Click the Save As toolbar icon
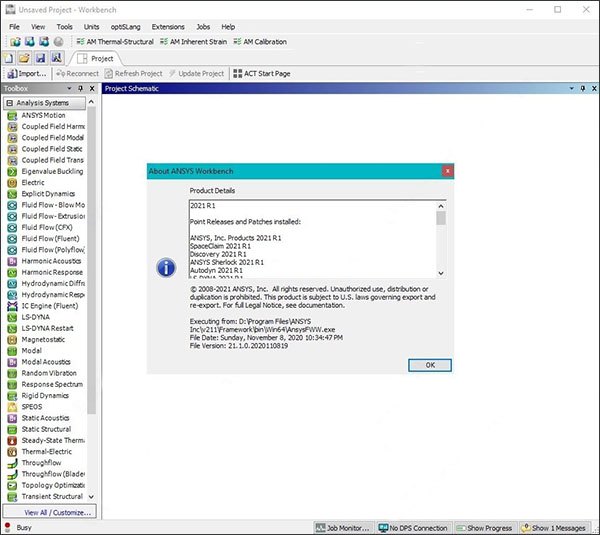This screenshot has width=600, height=535. tap(57, 58)
